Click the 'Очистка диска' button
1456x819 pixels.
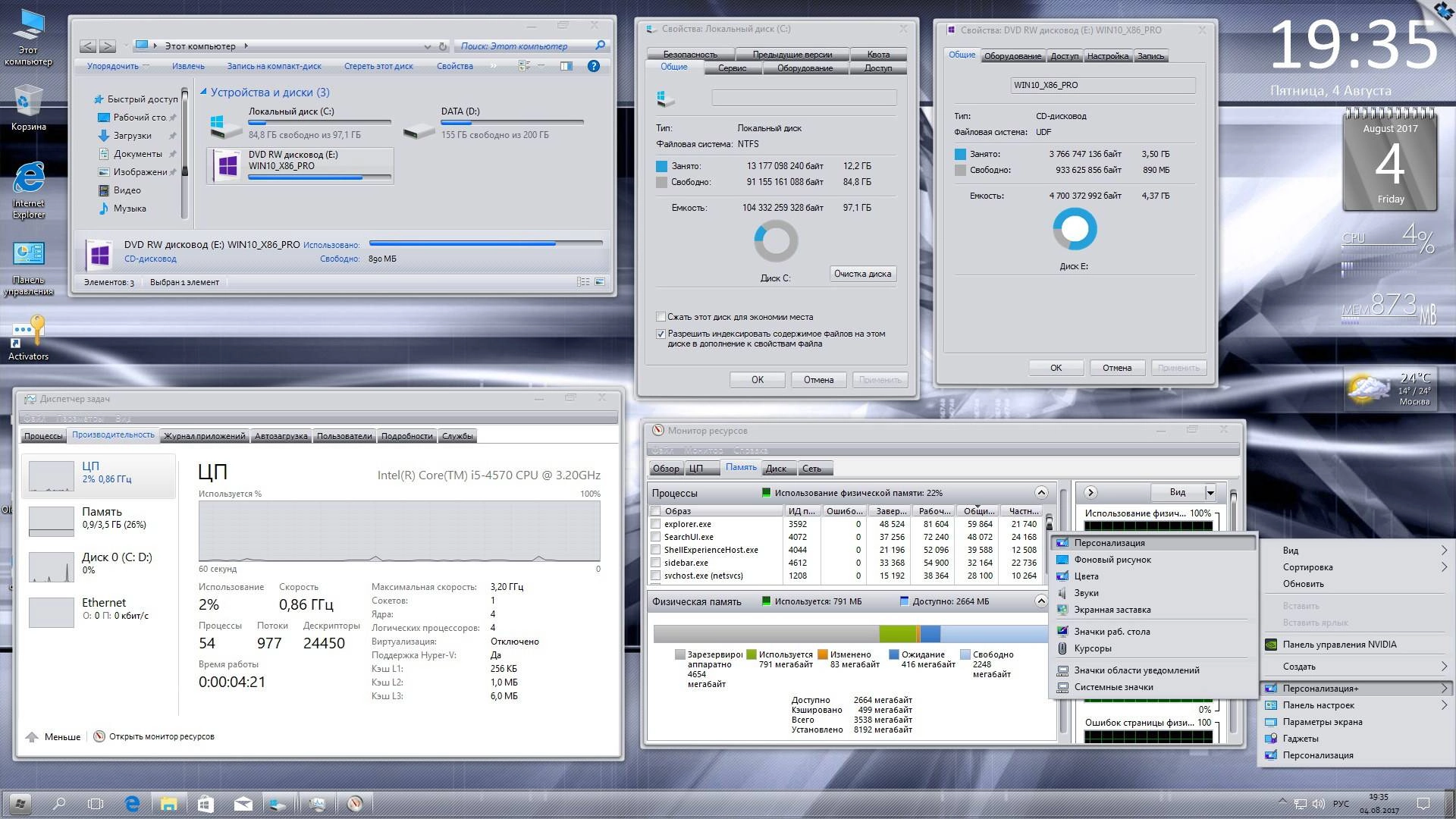(862, 274)
